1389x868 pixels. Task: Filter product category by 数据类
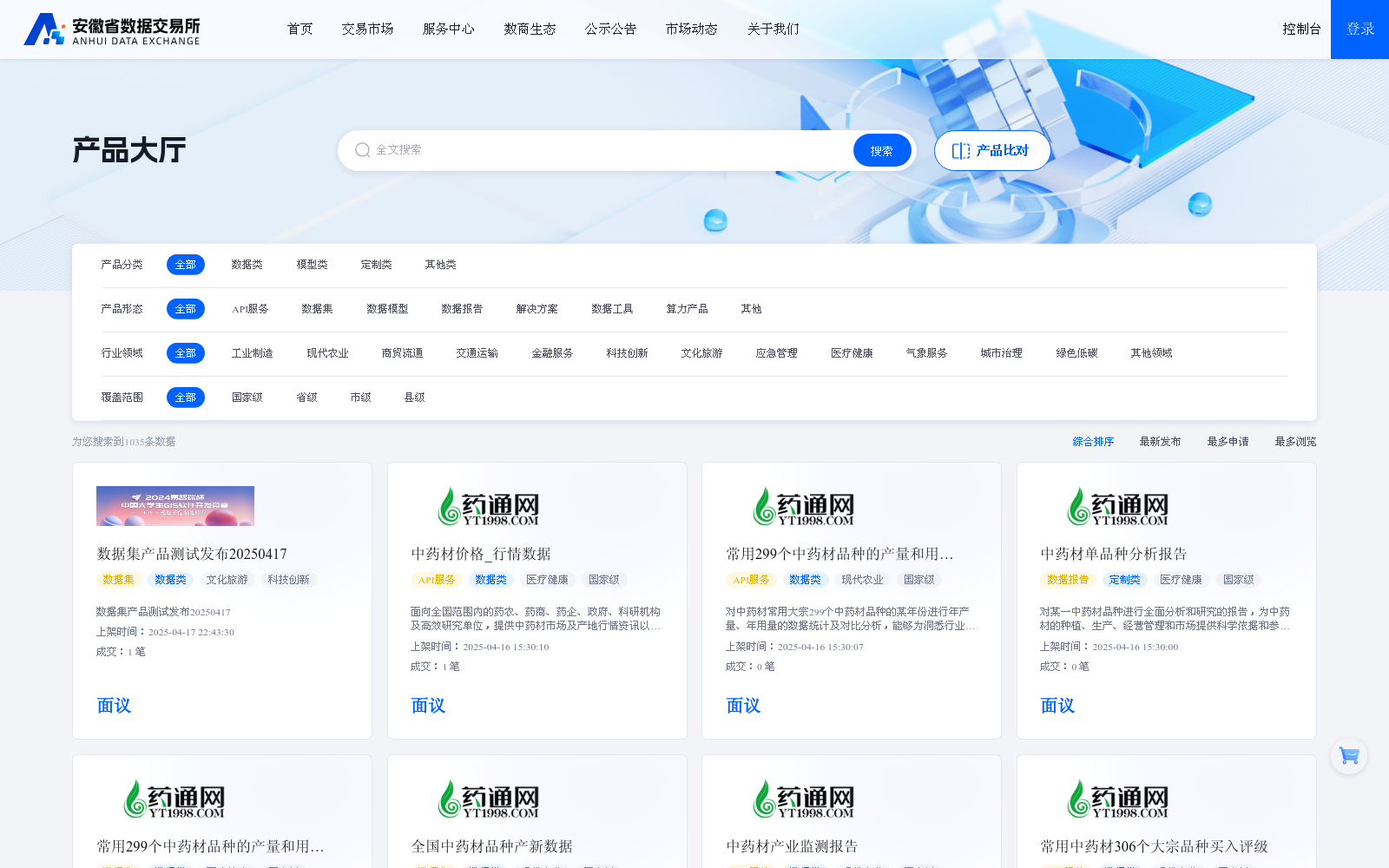pyautogui.click(x=247, y=265)
